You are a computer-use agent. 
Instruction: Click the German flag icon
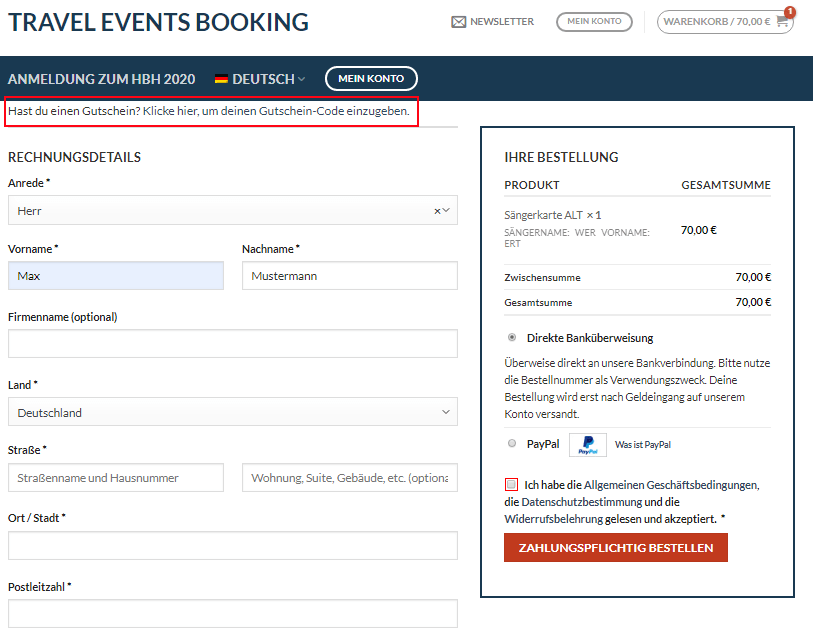[x=221, y=79]
